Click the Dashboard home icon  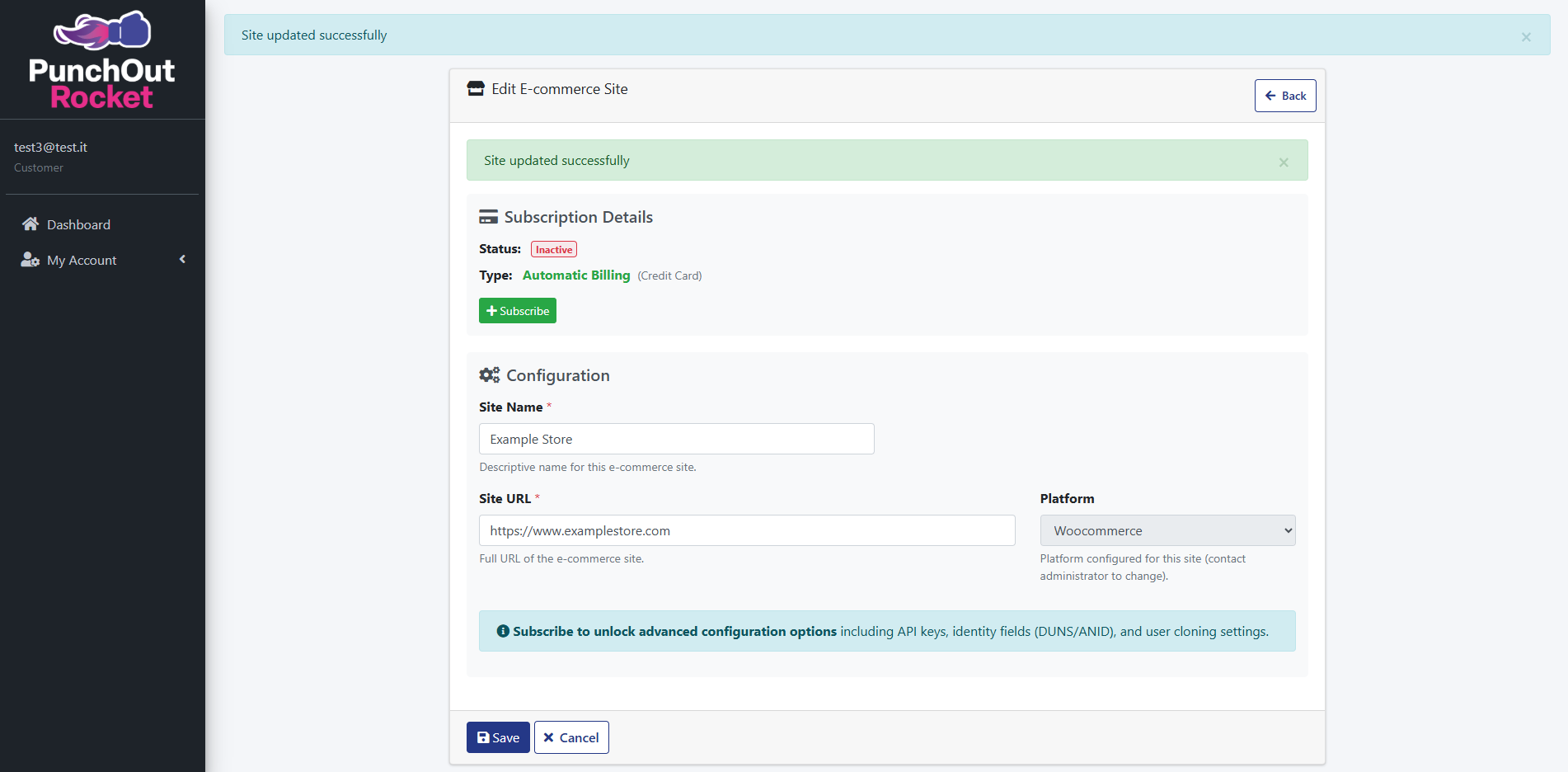(31, 224)
